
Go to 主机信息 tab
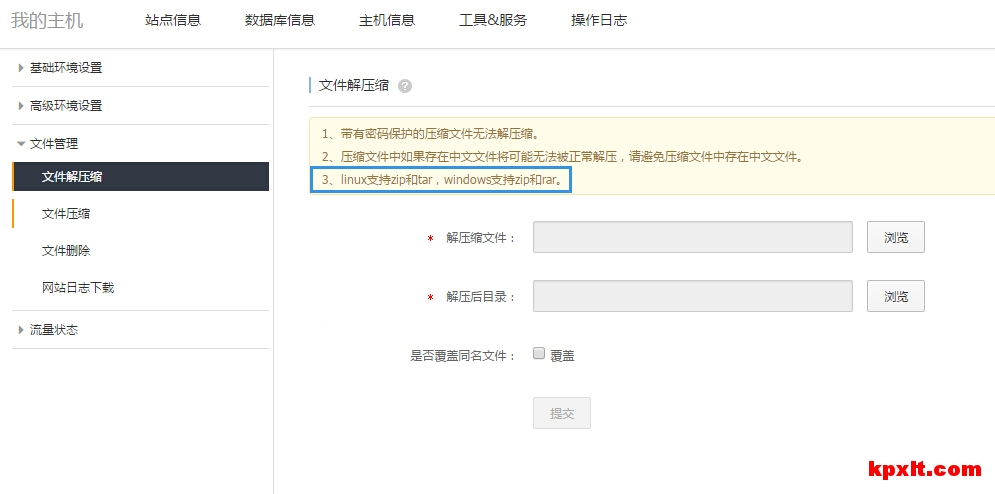(387, 20)
